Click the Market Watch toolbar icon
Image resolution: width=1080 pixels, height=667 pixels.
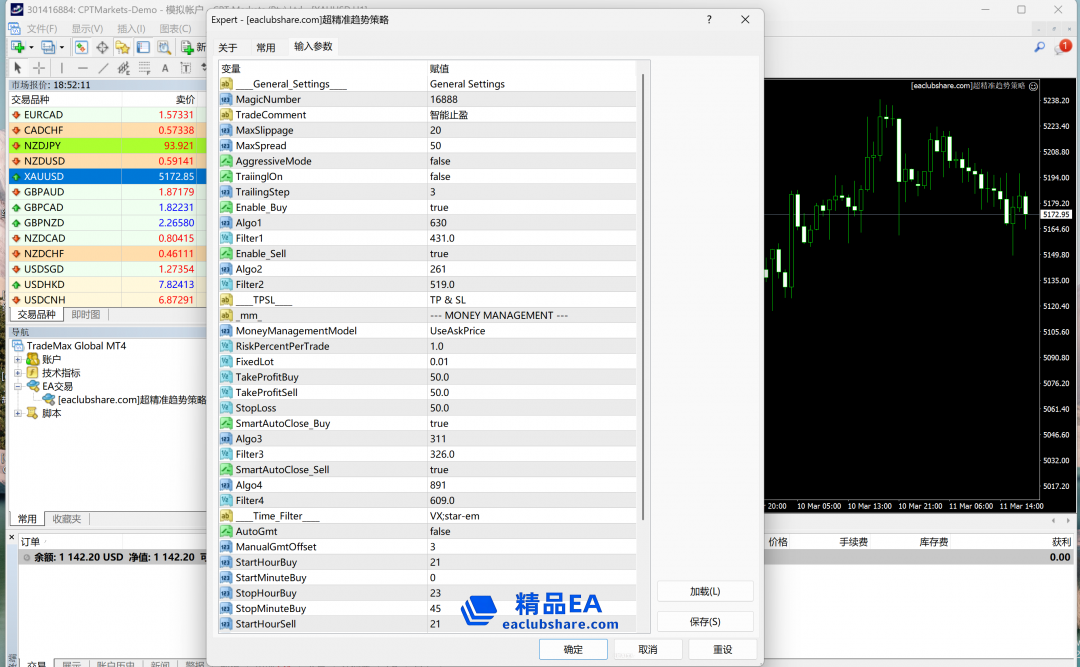[x=81, y=47]
